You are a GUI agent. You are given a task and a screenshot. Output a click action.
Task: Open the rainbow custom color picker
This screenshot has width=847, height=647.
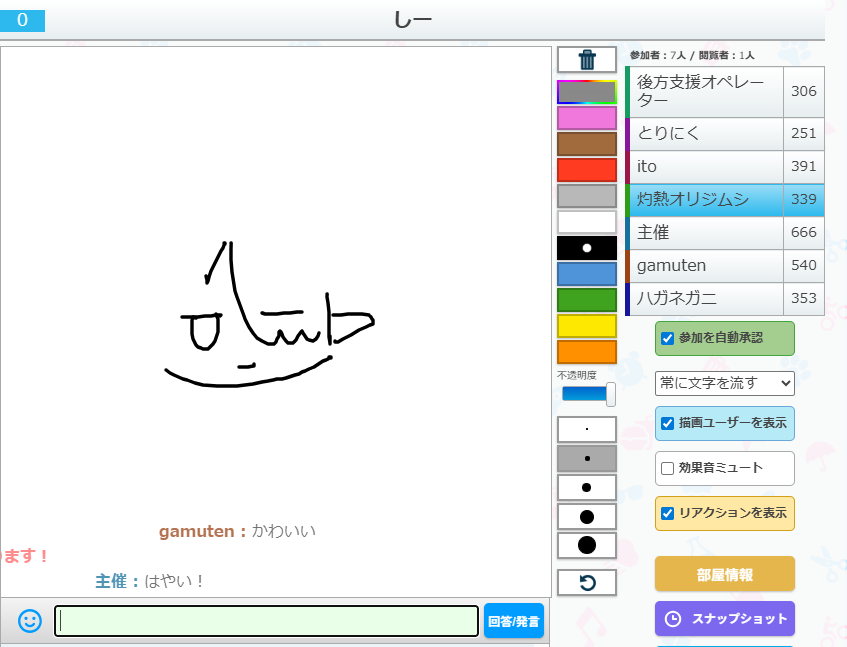pos(587,92)
